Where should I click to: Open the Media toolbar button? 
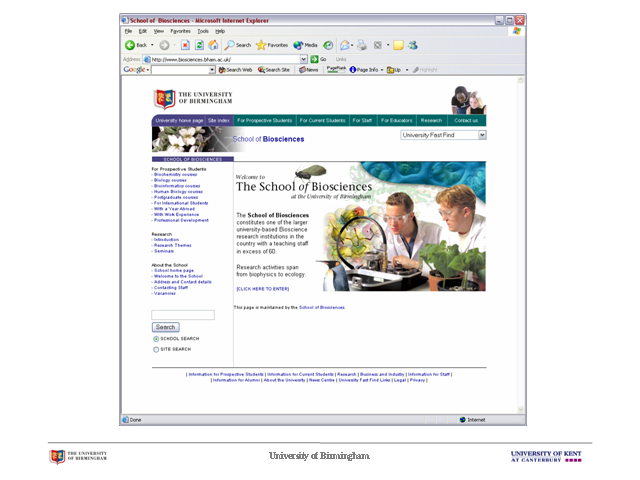pyautogui.click(x=305, y=45)
